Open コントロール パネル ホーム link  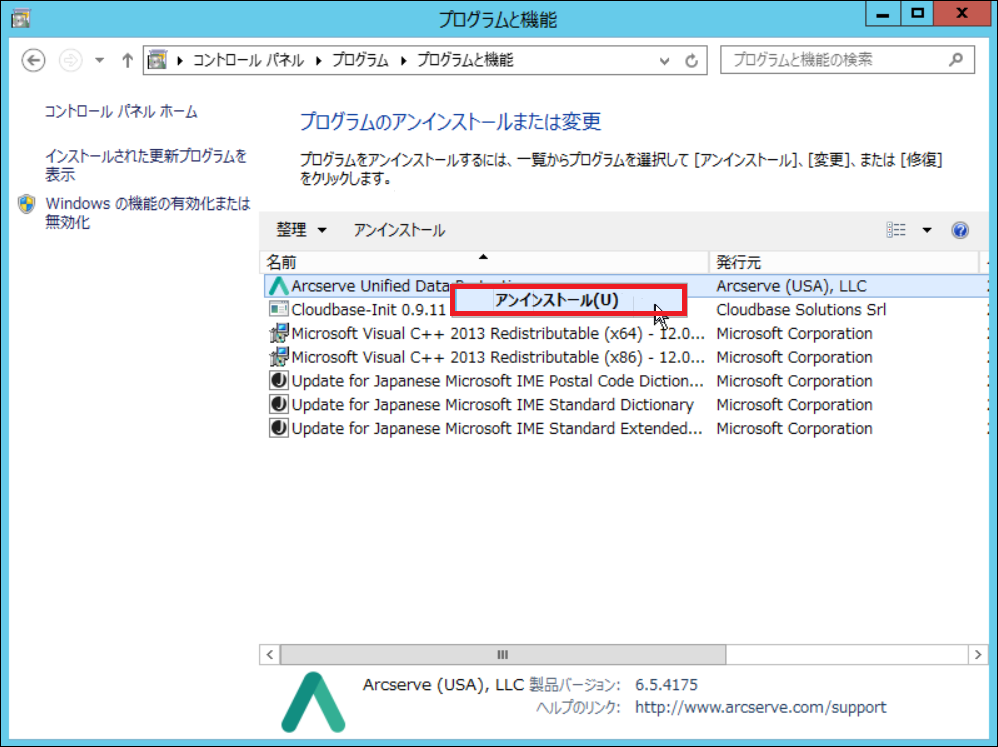coord(121,112)
